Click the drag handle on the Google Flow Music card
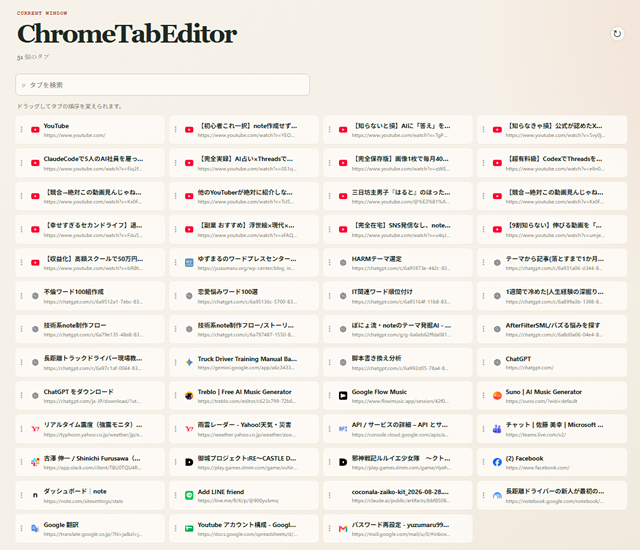The width and height of the screenshot is (640, 550). 329,395
